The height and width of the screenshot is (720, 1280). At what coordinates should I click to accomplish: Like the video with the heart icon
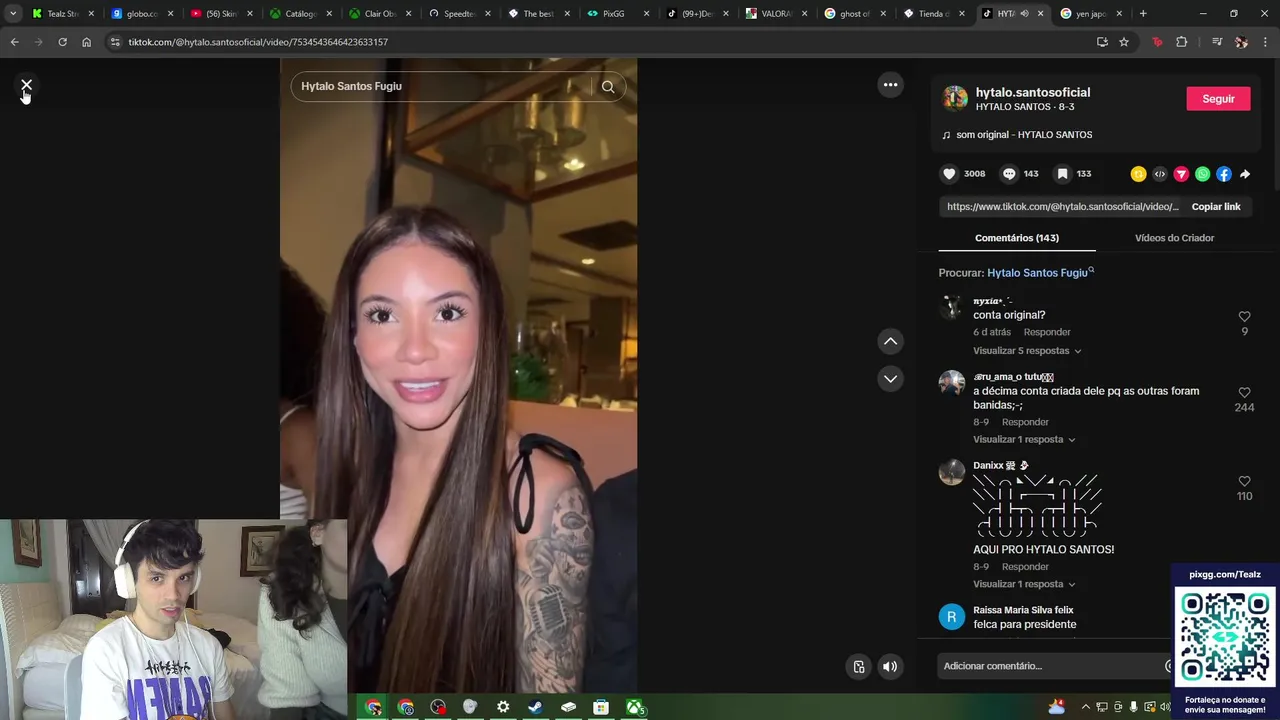click(949, 174)
